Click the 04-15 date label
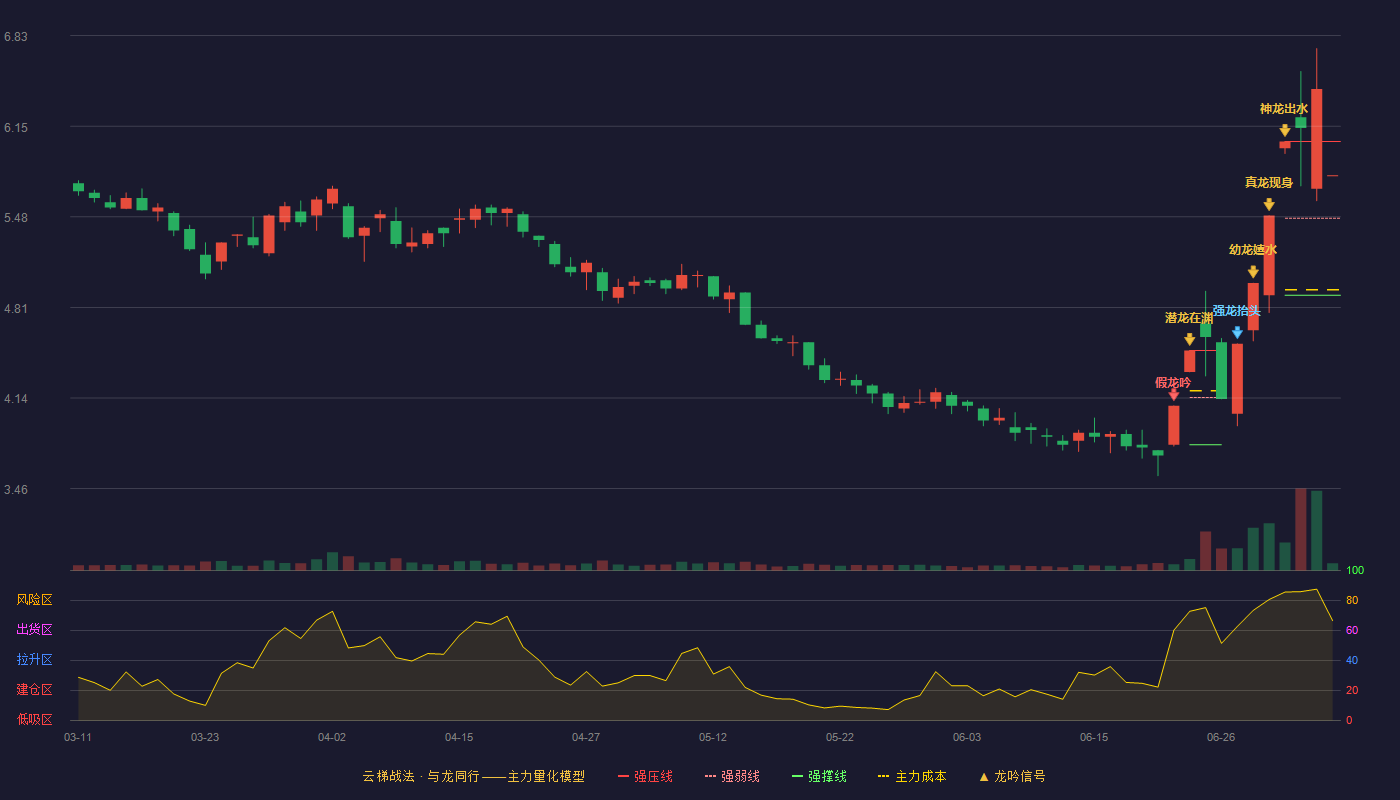 point(459,737)
